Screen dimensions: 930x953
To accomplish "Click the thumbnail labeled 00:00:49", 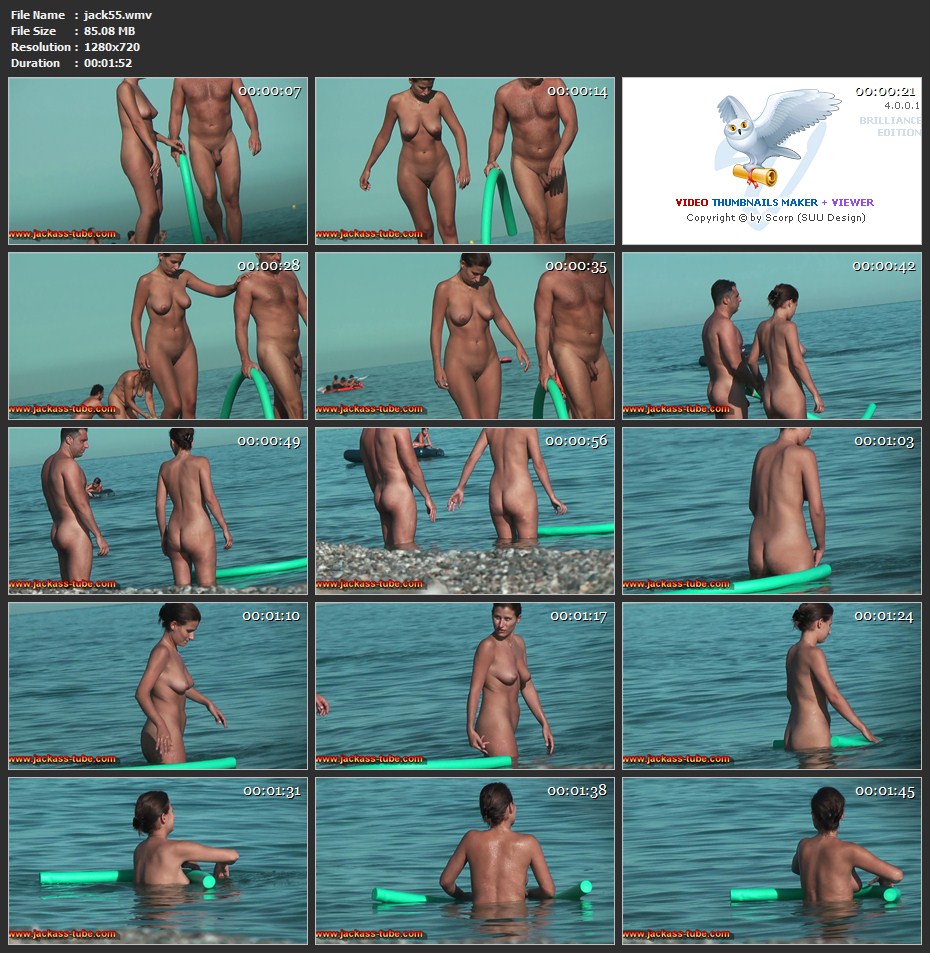I will [158, 511].
